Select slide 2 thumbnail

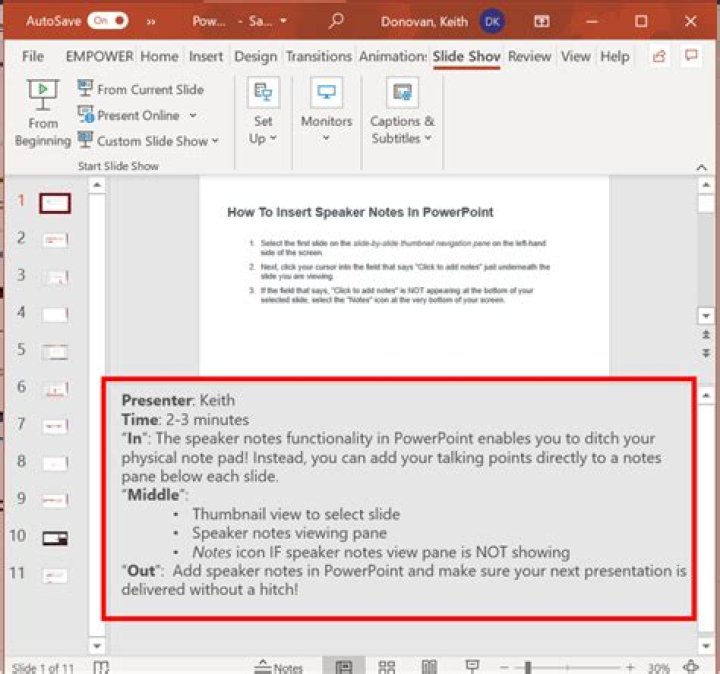[55, 240]
